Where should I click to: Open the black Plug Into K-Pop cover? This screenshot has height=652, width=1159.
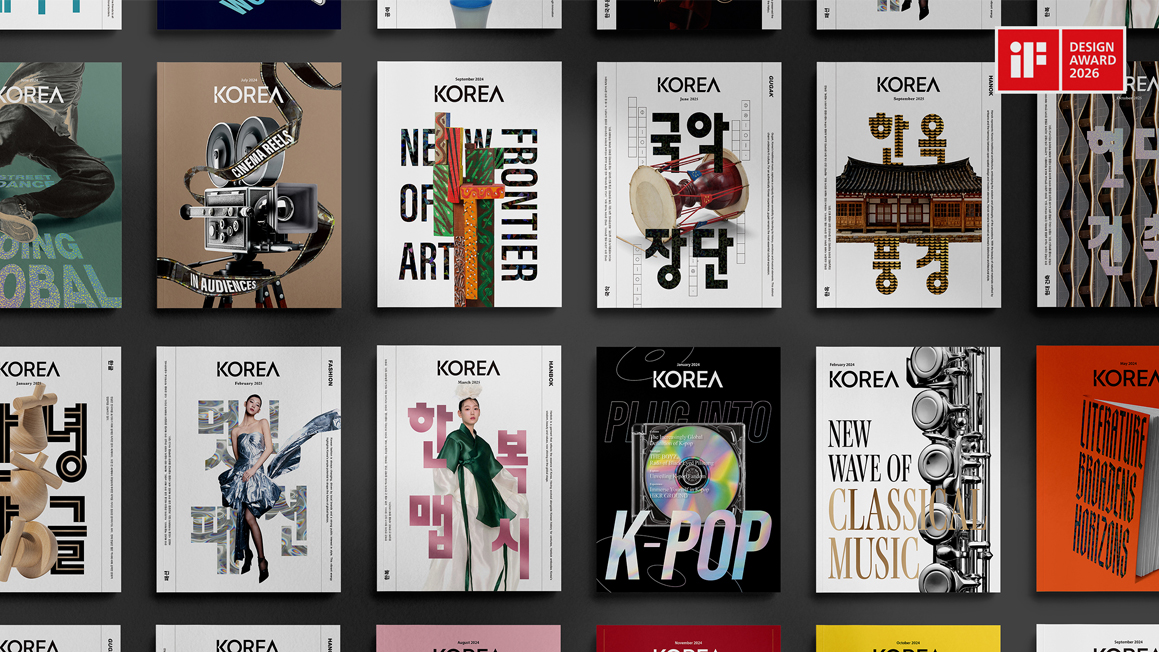coord(689,469)
